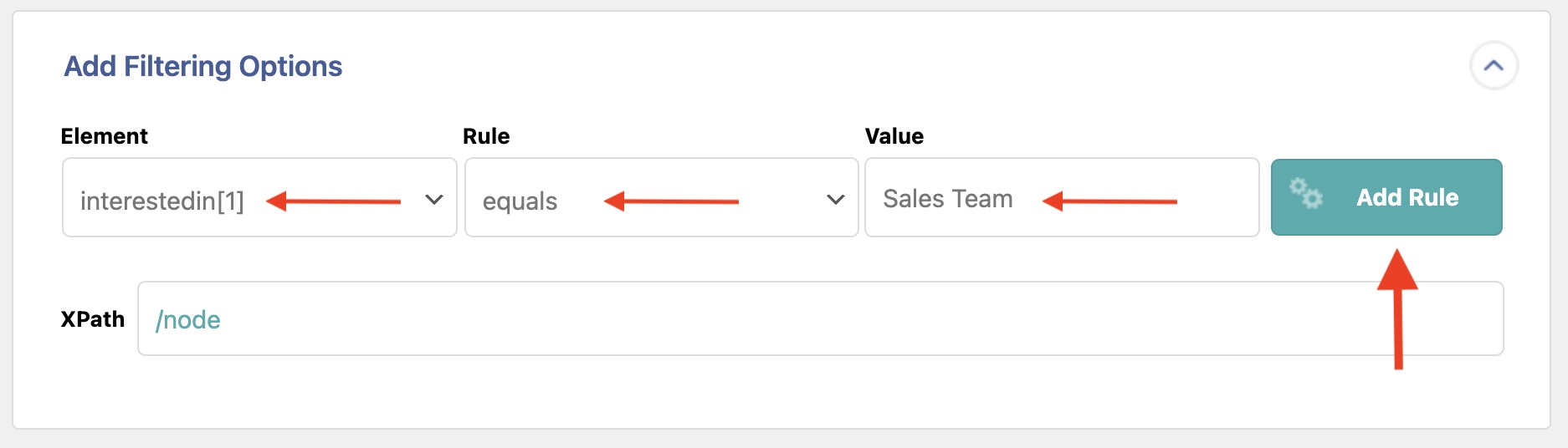Click the XPath label text

(93, 319)
